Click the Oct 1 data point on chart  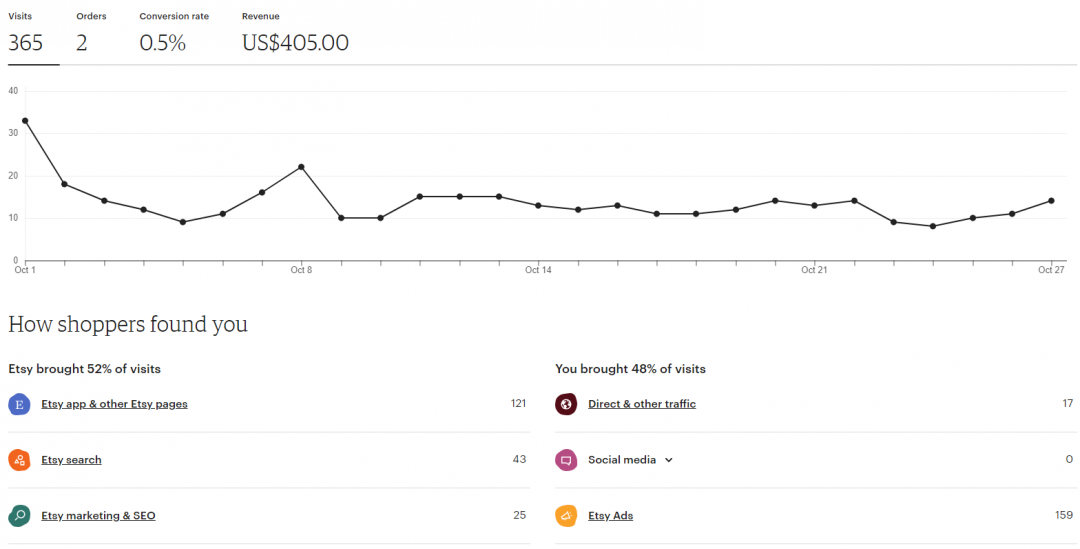[x=25, y=121]
